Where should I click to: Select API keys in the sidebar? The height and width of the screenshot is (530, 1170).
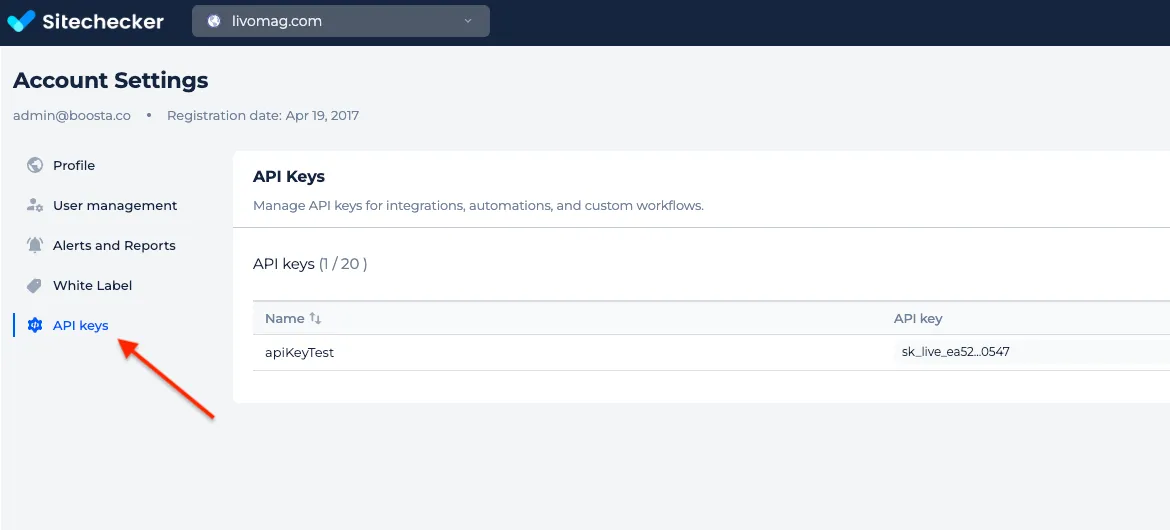[x=81, y=325]
